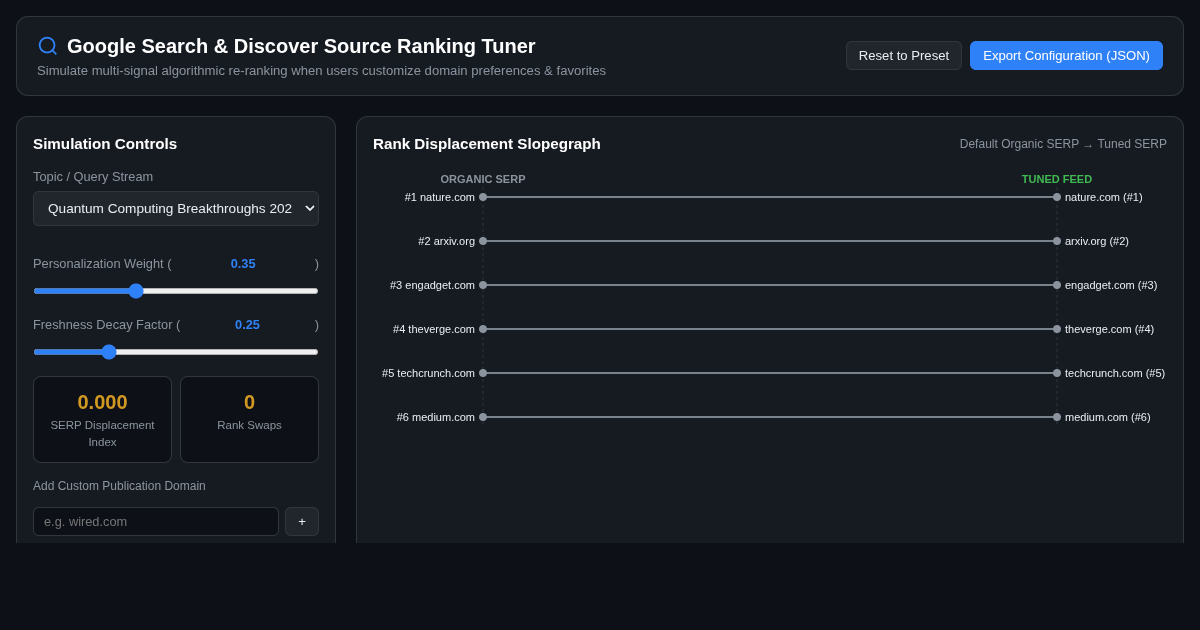This screenshot has width=1200, height=630.
Task: Adjust the Personalization Weight slider
Action: (176, 291)
